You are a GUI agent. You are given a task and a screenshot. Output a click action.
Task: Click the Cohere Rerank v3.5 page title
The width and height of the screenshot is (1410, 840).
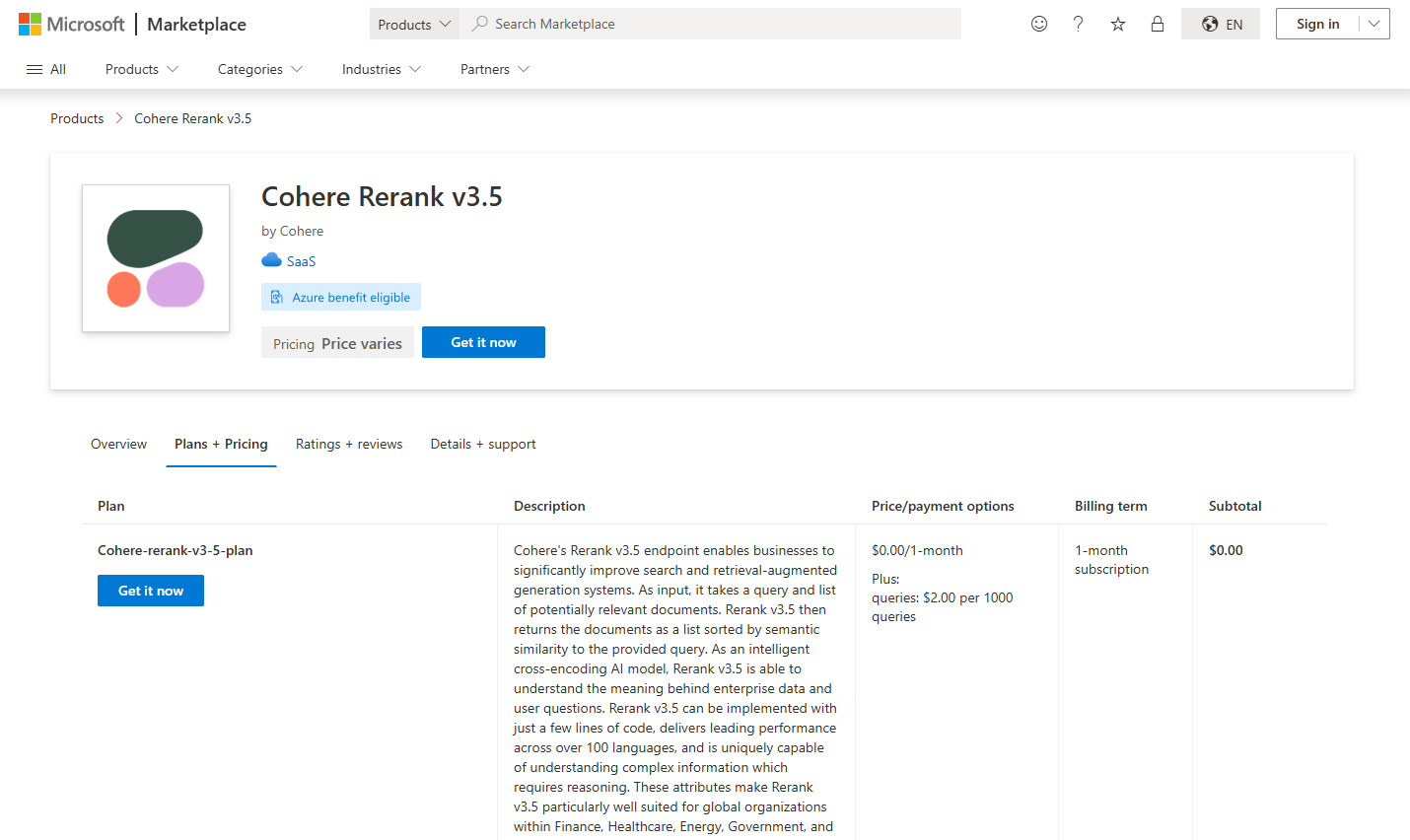click(x=382, y=196)
